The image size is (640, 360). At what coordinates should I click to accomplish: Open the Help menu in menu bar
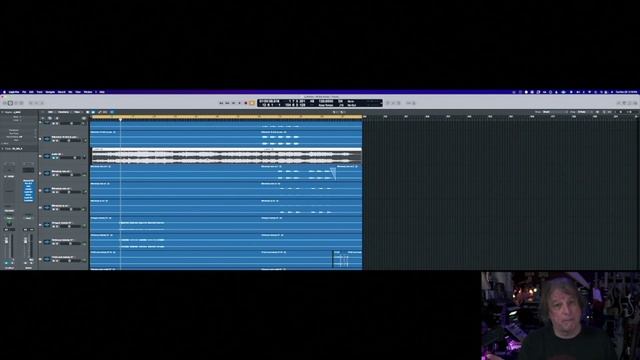click(x=102, y=92)
